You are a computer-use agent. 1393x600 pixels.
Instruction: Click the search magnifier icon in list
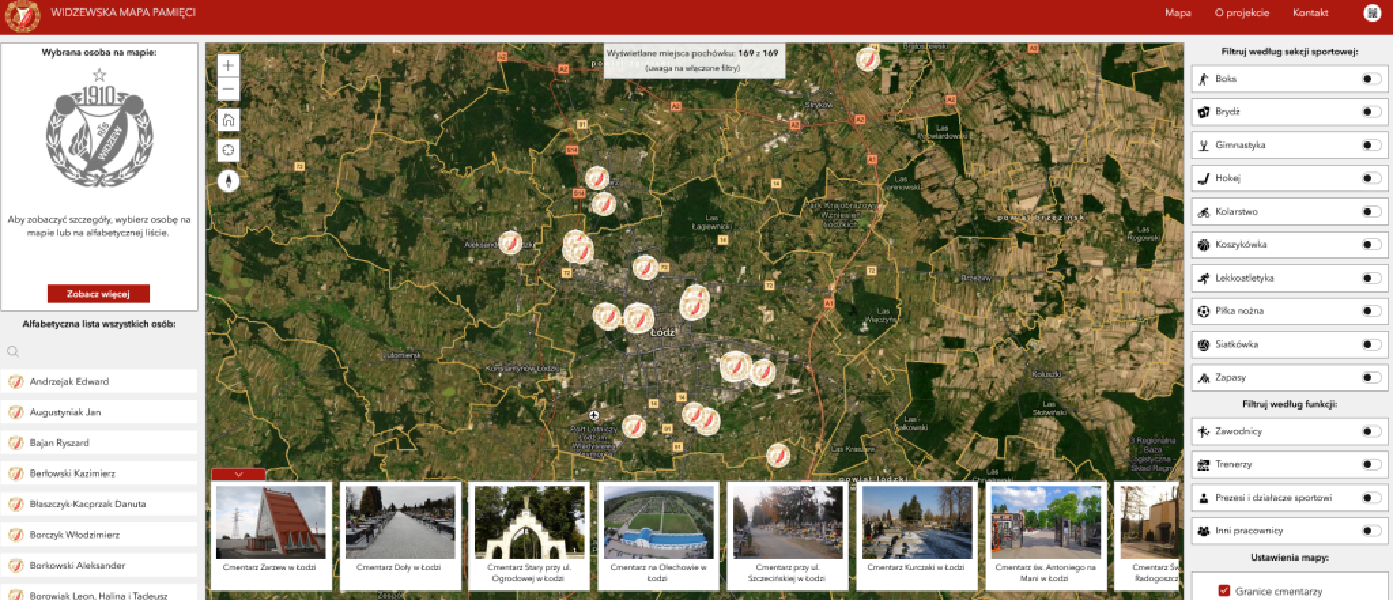pos(13,352)
